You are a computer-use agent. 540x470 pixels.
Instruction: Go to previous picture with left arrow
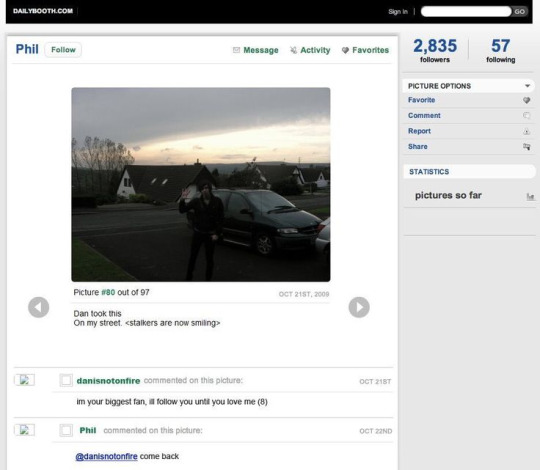point(39,307)
